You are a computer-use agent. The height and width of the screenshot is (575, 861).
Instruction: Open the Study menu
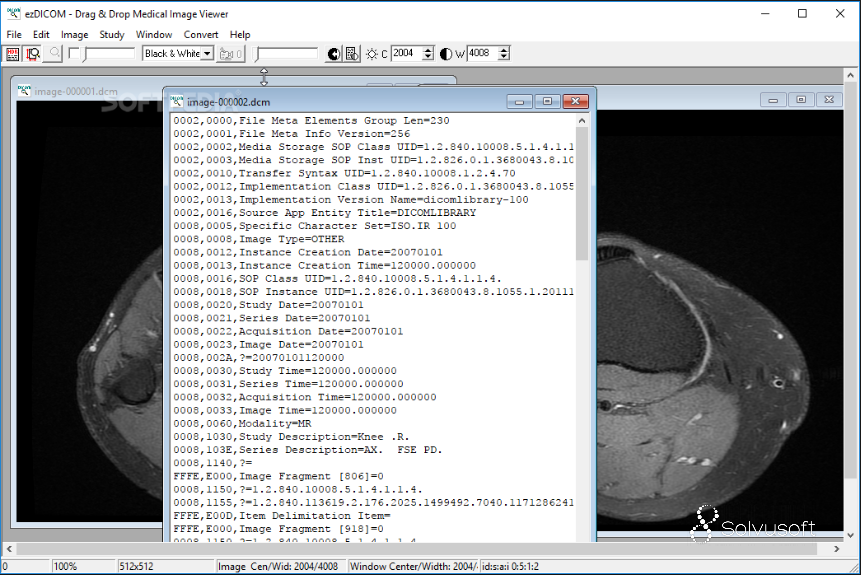point(112,35)
